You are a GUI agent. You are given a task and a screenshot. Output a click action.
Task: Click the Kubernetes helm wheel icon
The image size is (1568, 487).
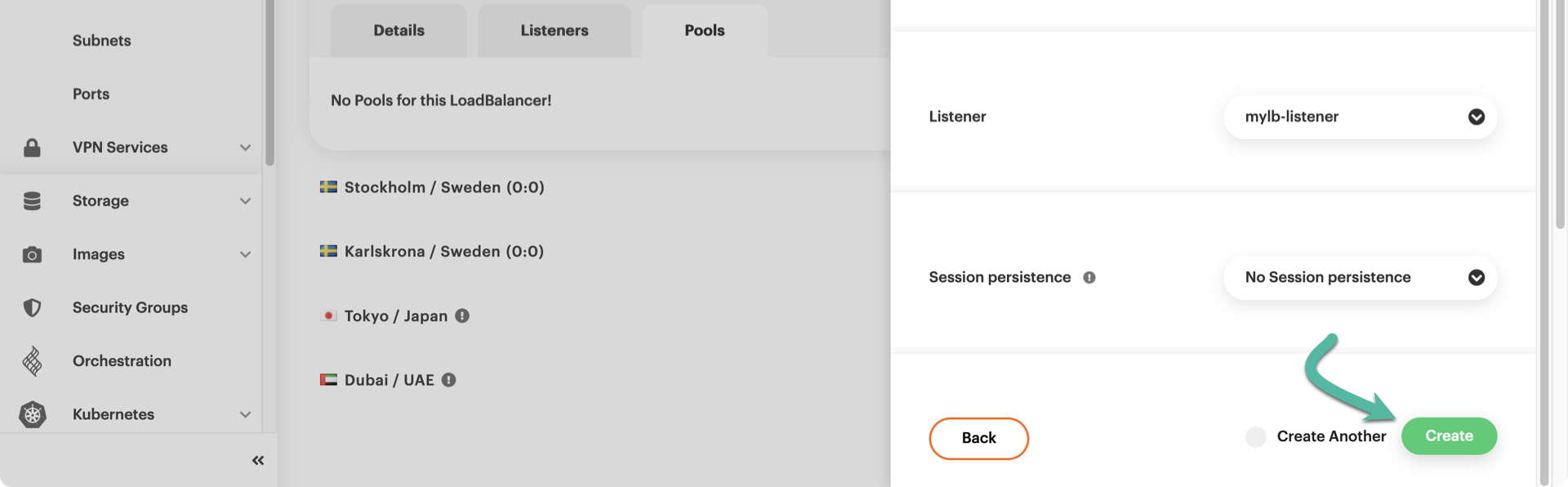tap(32, 414)
